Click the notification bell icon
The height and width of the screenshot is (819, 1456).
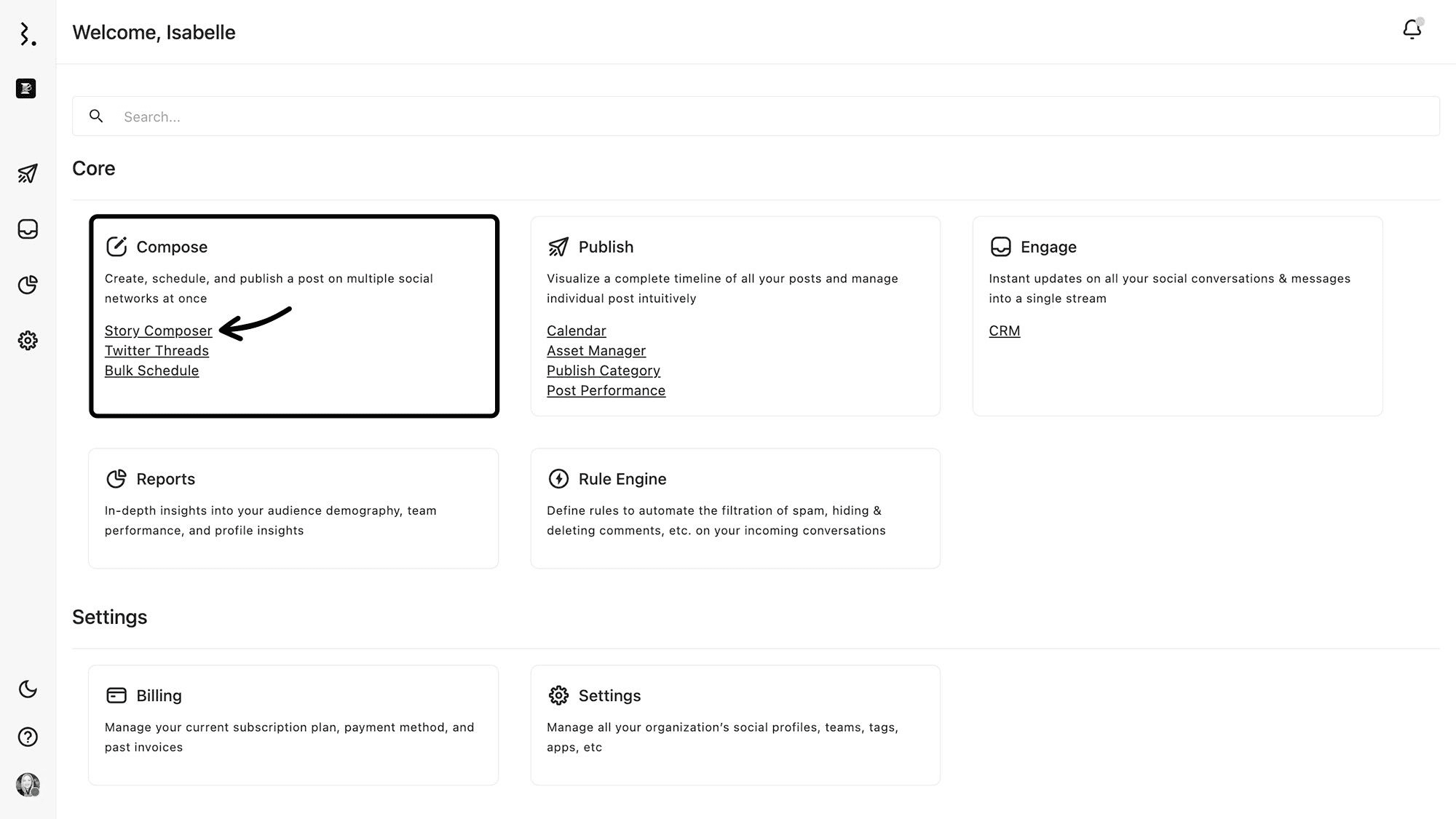pos(1412,29)
